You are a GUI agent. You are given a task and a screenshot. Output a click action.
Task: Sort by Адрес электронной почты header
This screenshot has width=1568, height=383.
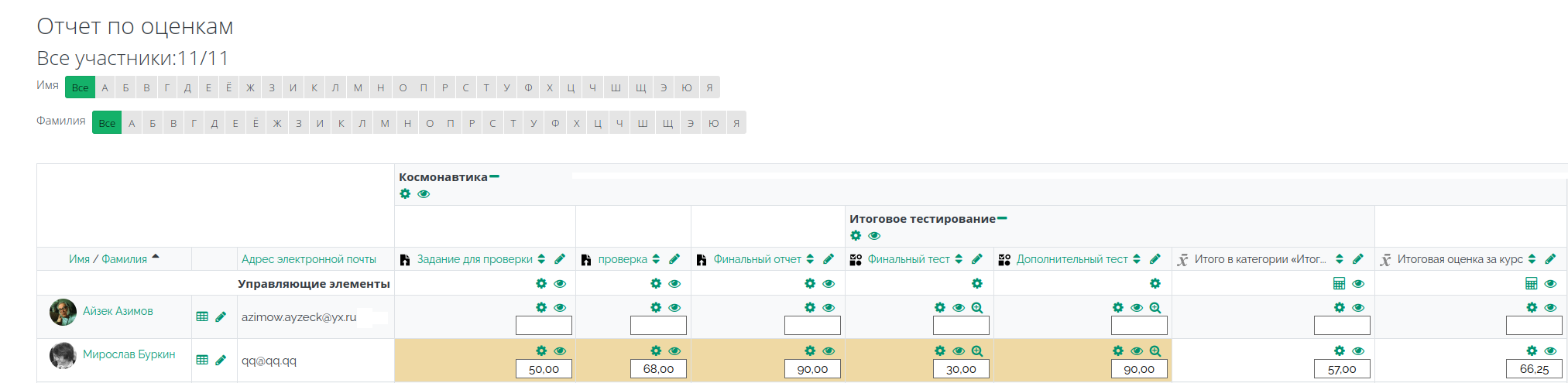(x=309, y=259)
